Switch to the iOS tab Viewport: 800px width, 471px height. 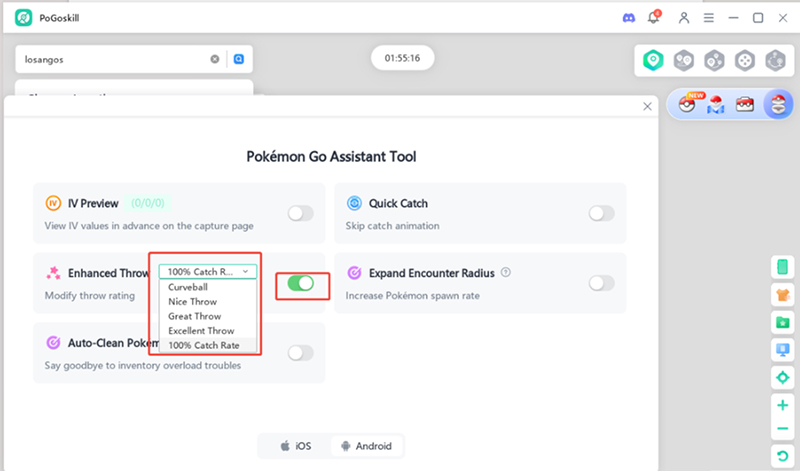point(295,446)
